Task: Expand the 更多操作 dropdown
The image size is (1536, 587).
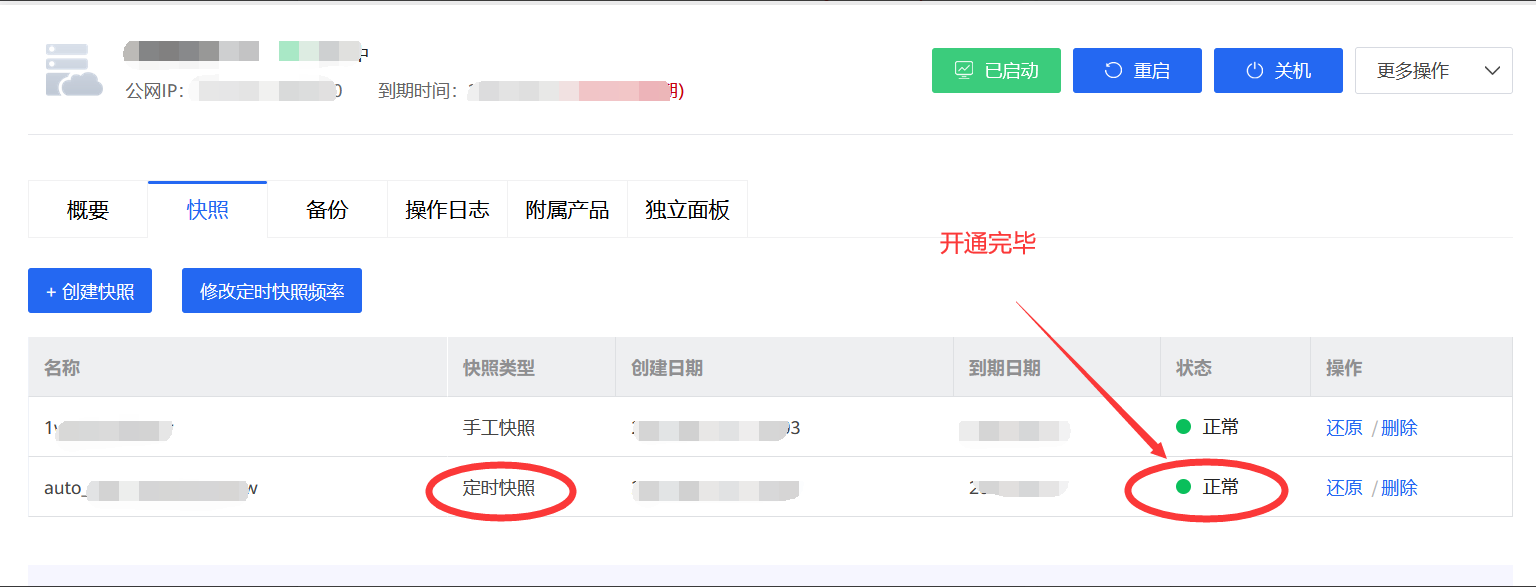Action: pyautogui.click(x=1433, y=71)
